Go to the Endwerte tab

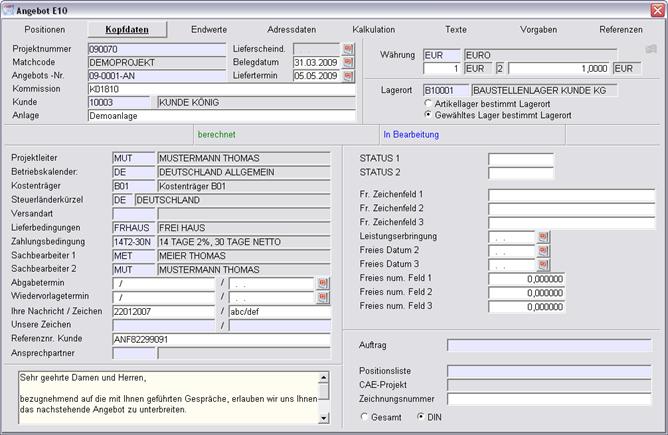tap(208, 30)
